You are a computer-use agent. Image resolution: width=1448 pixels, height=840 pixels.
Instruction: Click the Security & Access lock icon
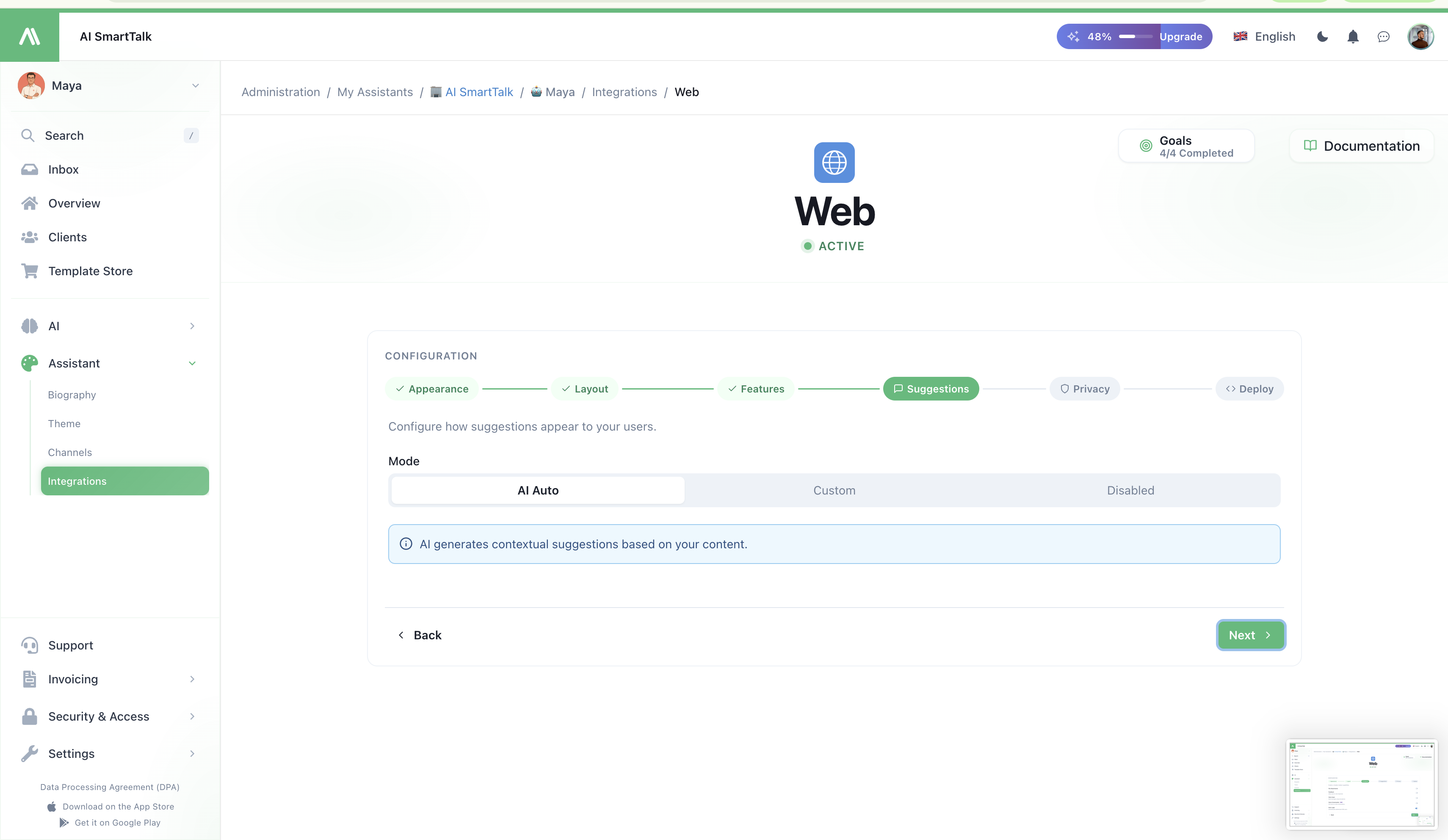coord(29,716)
